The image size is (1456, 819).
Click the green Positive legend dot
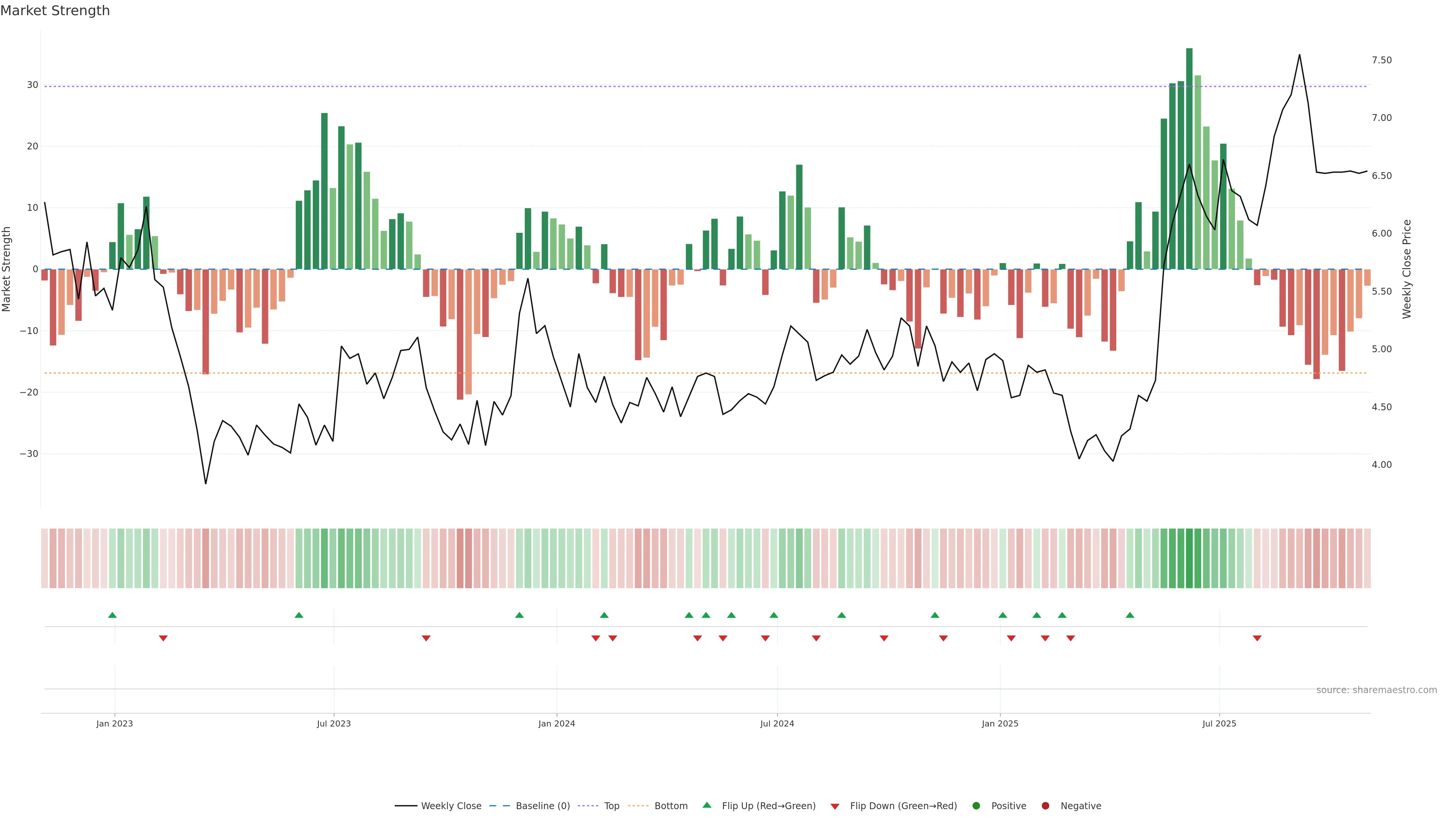[976, 806]
